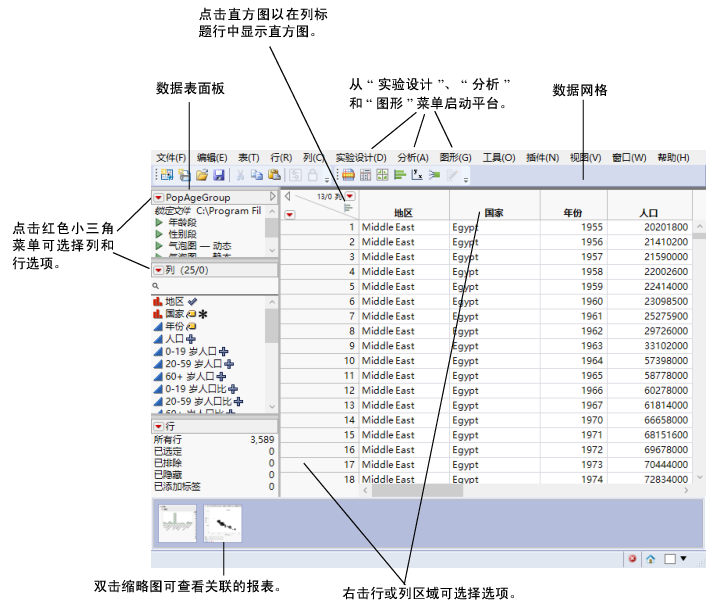Click the green four-quadrant graph icon
Viewport: 717px width, 611px height.
tap(382, 175)
